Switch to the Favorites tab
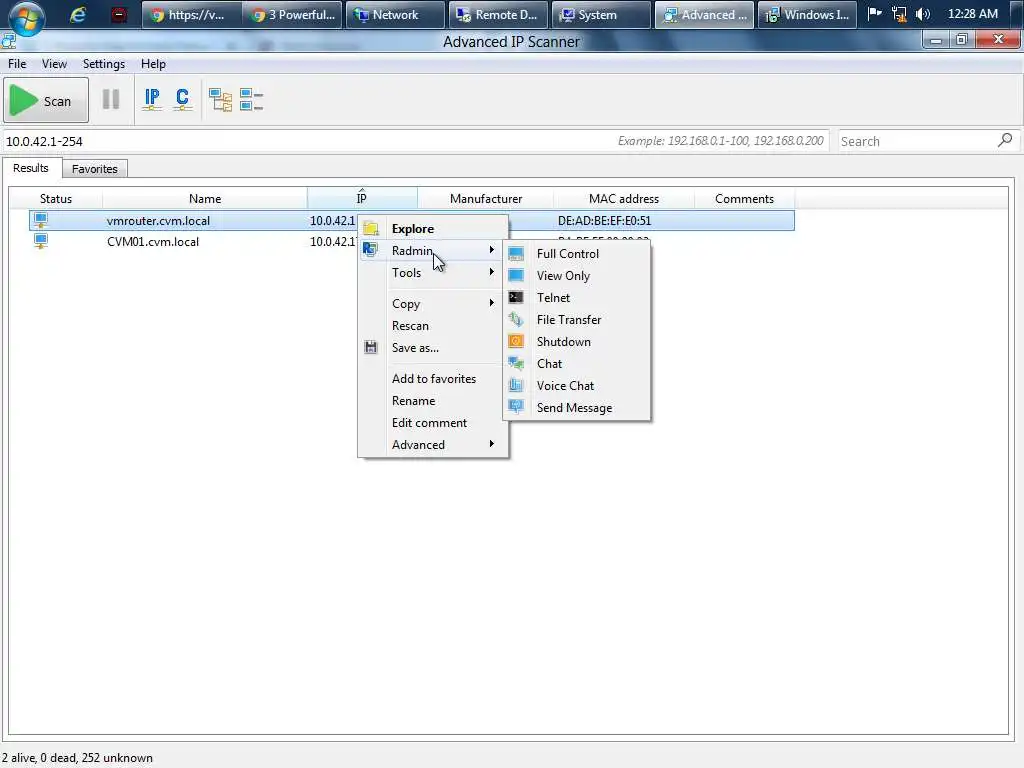This screenshot has width=1024, height=768. click(95, 168)
